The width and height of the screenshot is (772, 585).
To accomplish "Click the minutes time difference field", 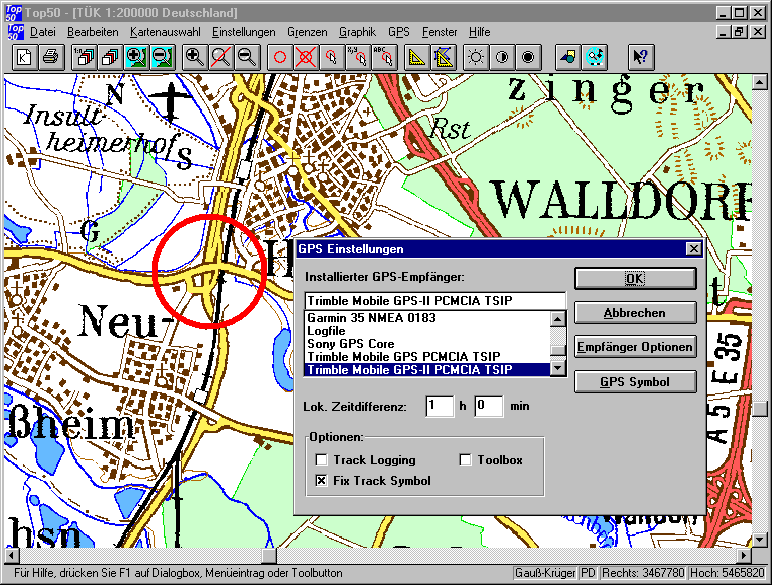I will click(x=488, y=406).
